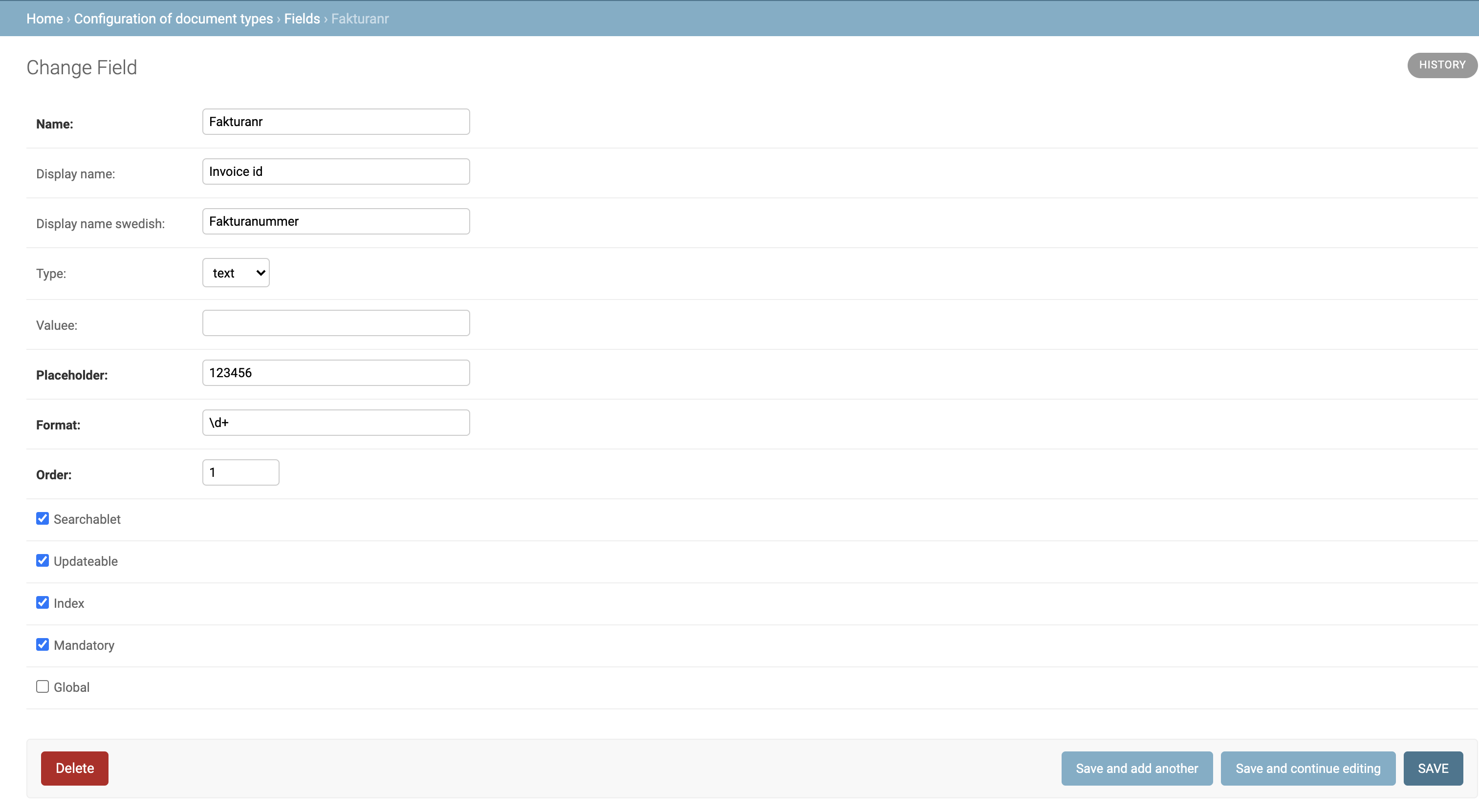Edit the Format regex field

click(x=336, y=422)
